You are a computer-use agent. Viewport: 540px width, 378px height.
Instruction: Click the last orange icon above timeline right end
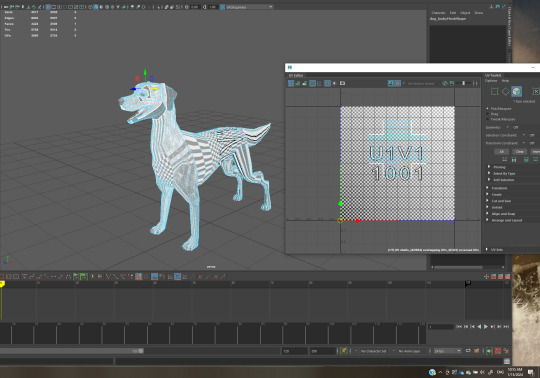(x=507, y=276)
